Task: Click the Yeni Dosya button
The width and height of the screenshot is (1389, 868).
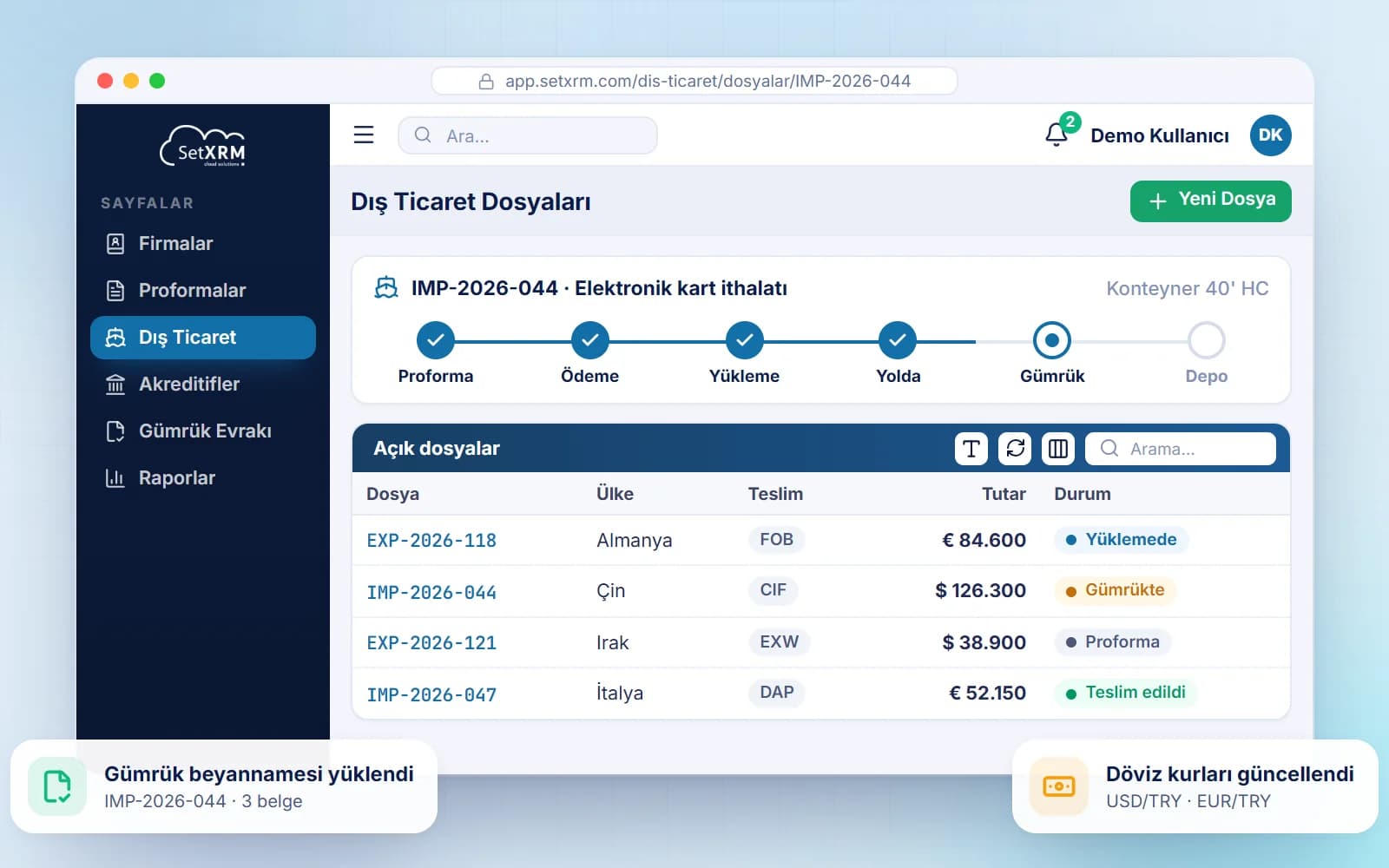Action: point(1210,201)
